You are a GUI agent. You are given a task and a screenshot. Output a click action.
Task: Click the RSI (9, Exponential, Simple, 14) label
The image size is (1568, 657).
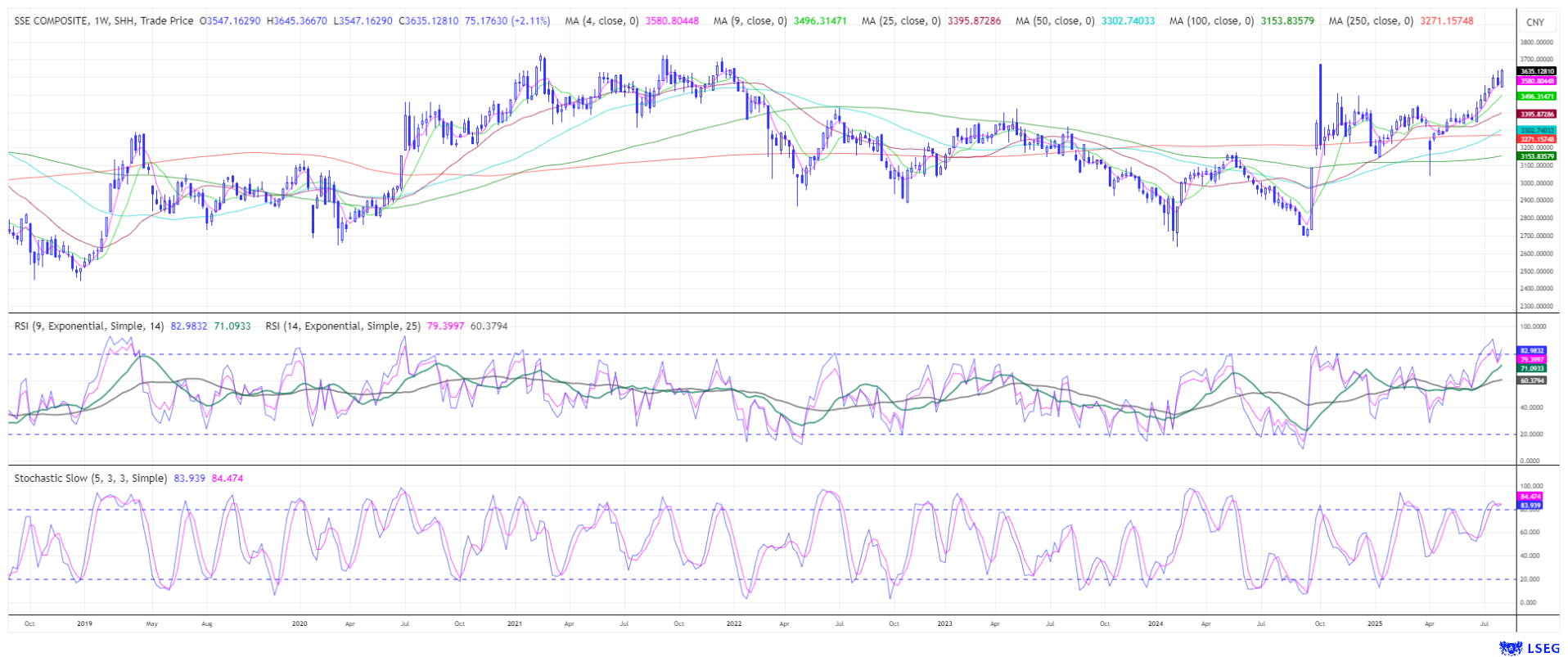(x=89, y=326)
